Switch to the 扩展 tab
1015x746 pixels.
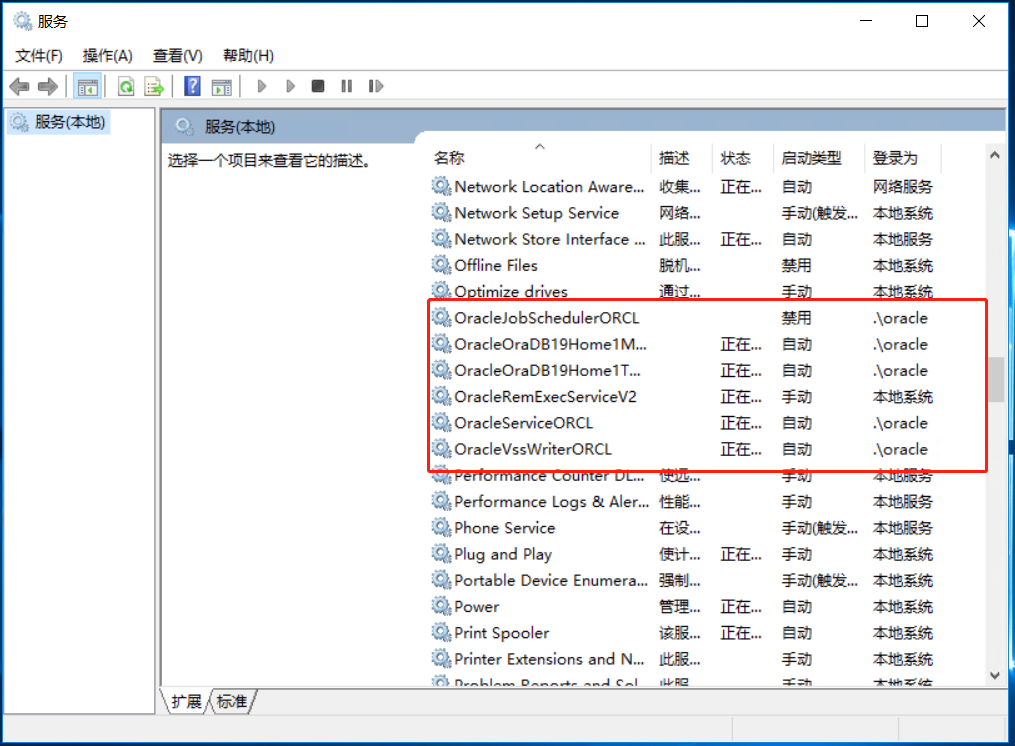tap(186, 701)
